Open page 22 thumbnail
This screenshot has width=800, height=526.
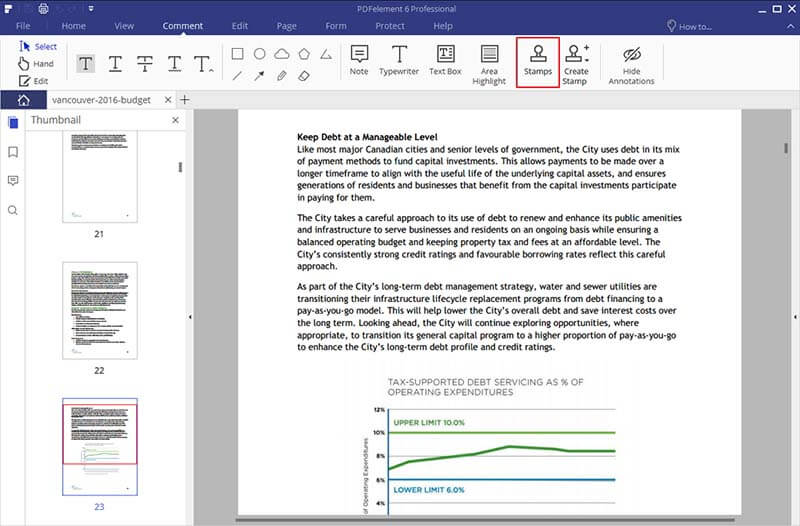(x=100, y=311)
